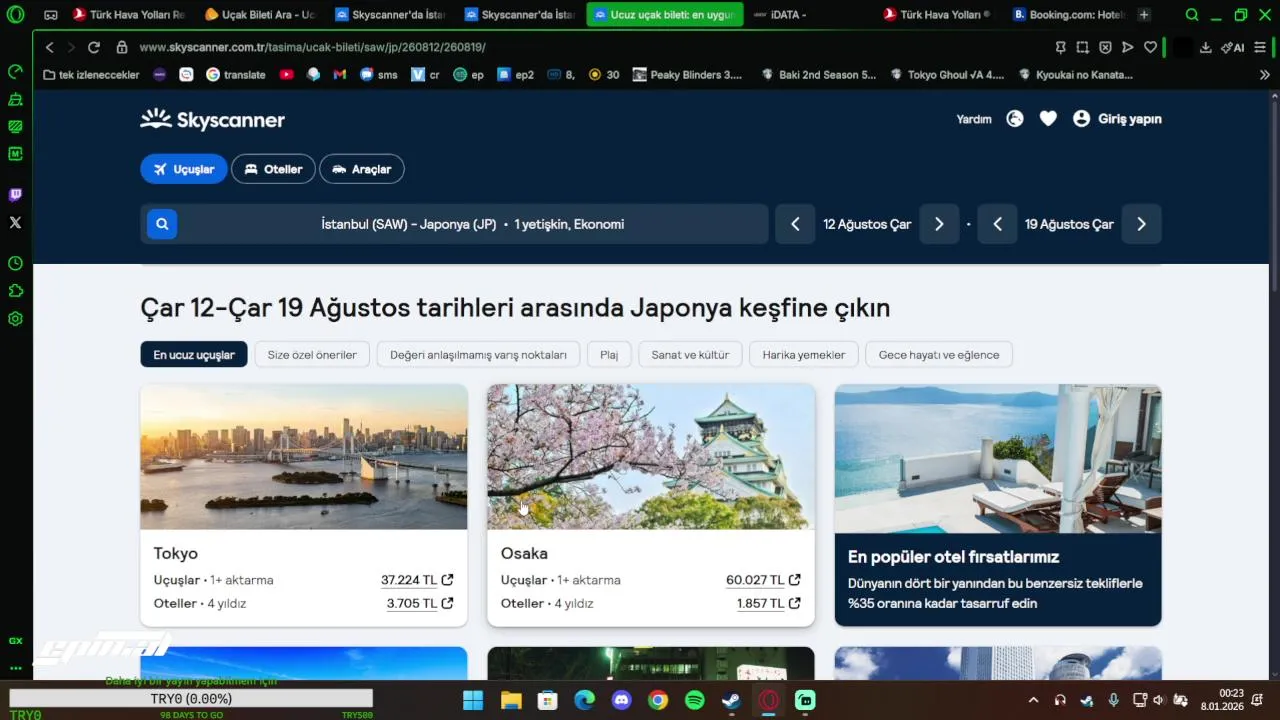Select 'Harika yemekler' filter chip
This screenshot has height=720, width=1280.
pyautogui.click(x=804, y=355)
